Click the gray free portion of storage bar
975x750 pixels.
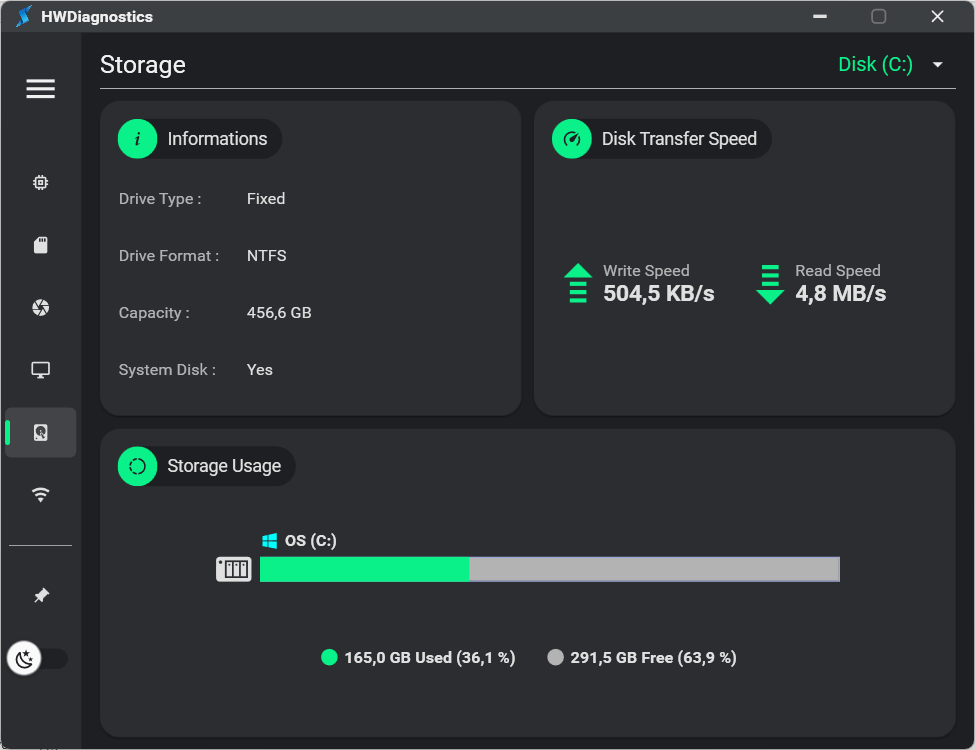(x=654, y=569)
